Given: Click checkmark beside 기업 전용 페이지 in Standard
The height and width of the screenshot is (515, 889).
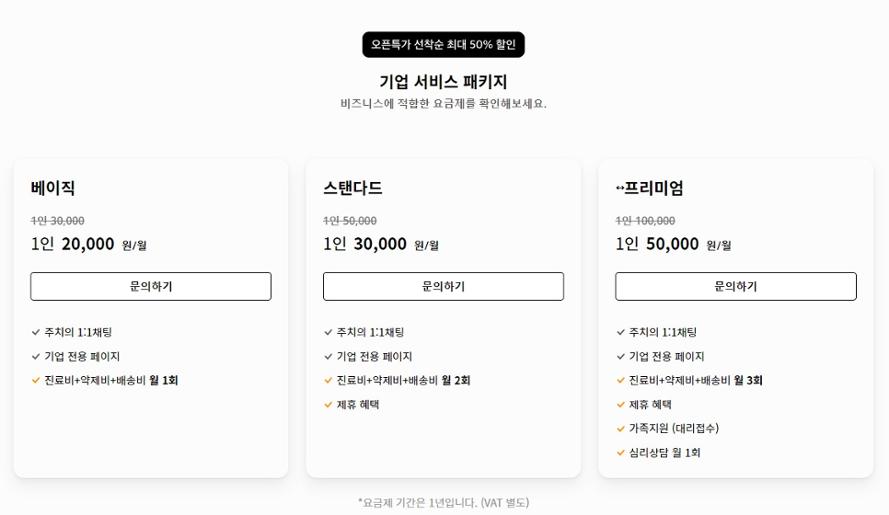Looking at the screenshot, I should coord(328,357).
